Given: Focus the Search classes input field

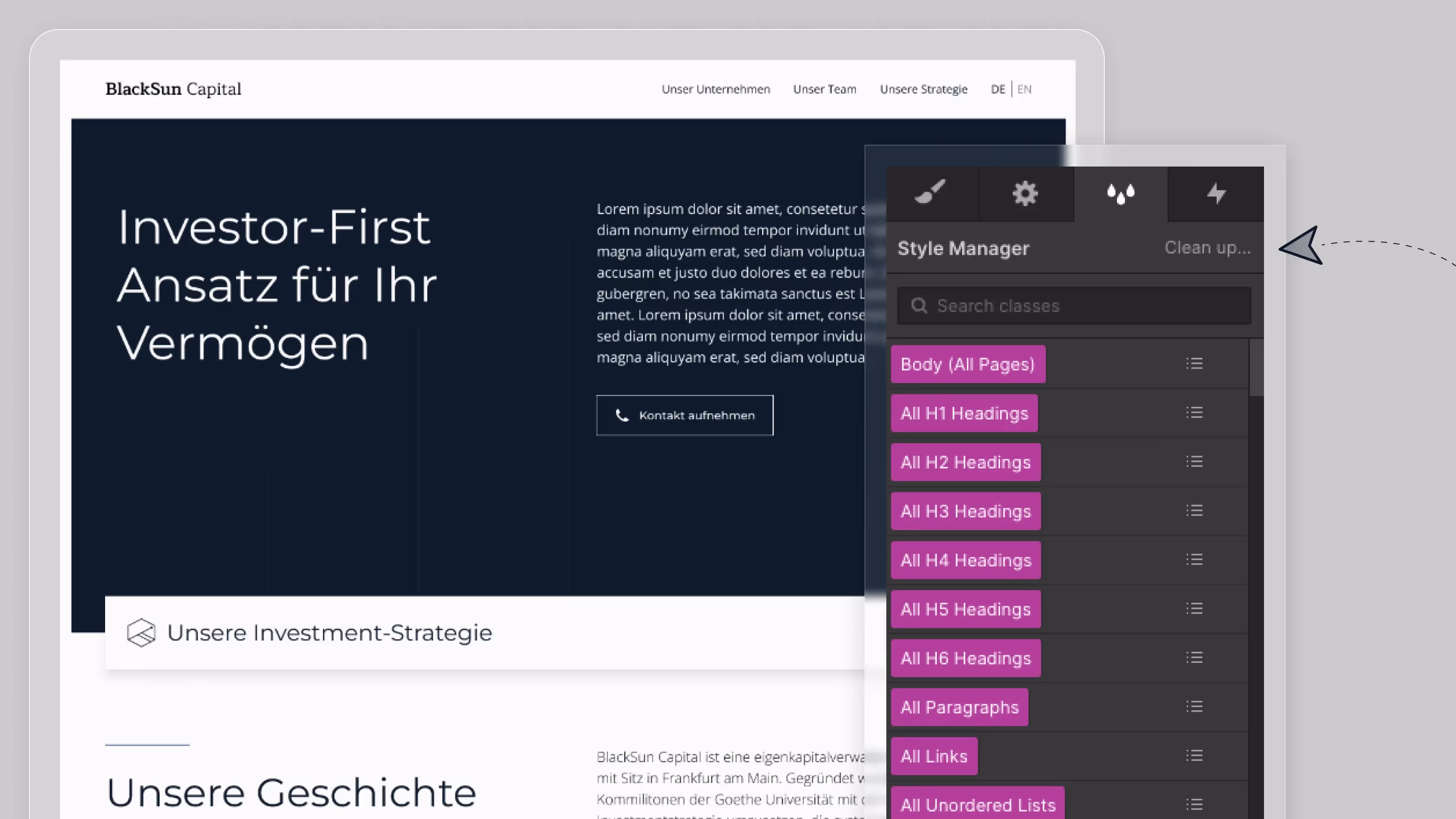Looking at the screenshot, I should (x=1074, y=306).
